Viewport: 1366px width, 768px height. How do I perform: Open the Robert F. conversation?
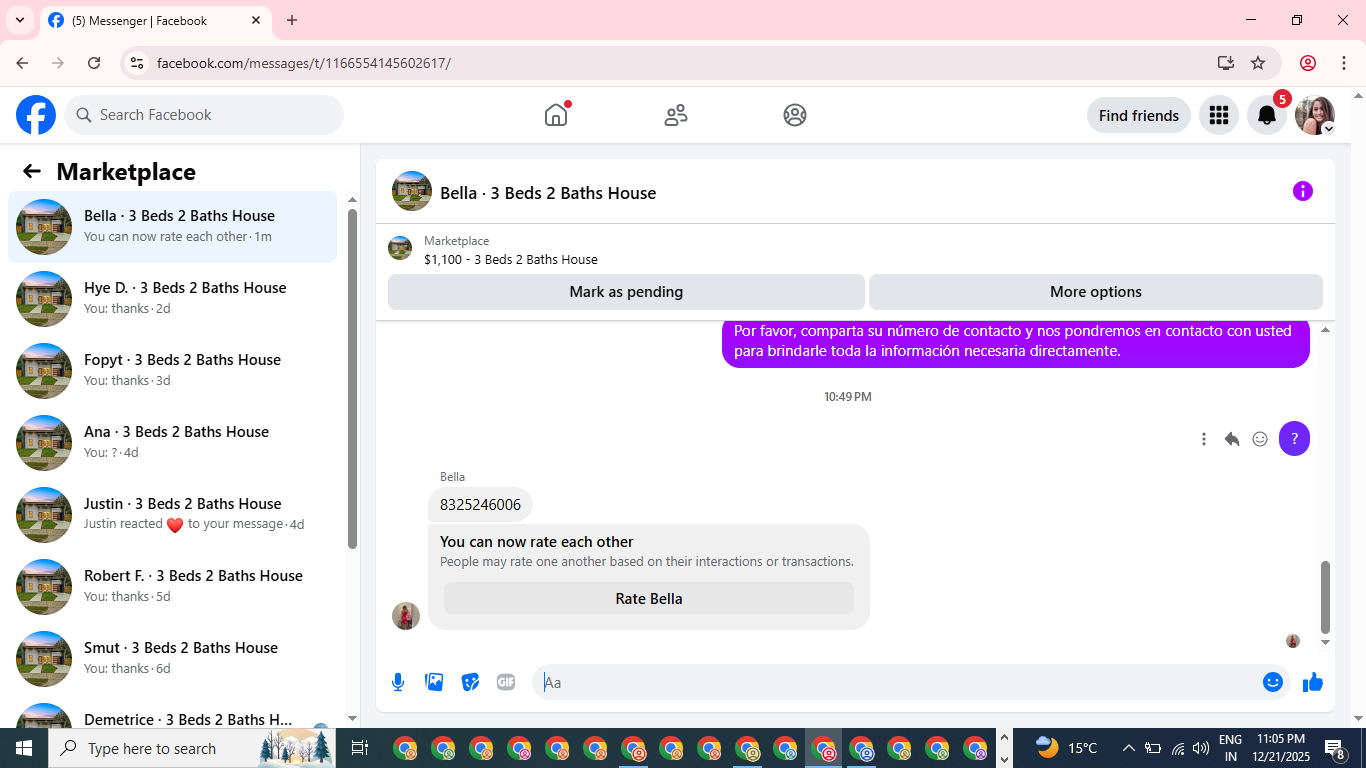[x=173, y=587]
